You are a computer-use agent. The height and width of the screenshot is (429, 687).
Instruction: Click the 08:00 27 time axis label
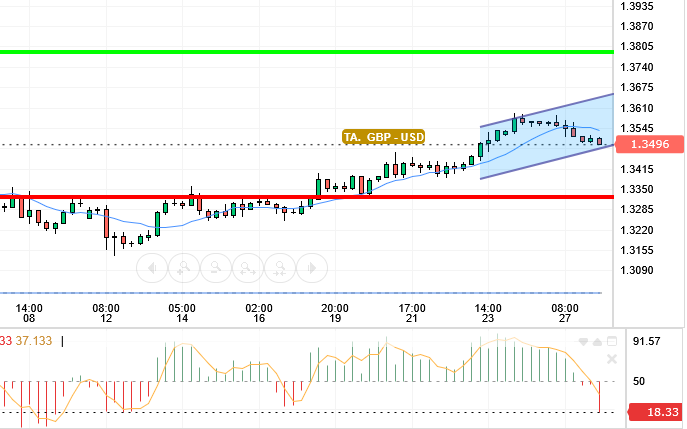[565, 313]
